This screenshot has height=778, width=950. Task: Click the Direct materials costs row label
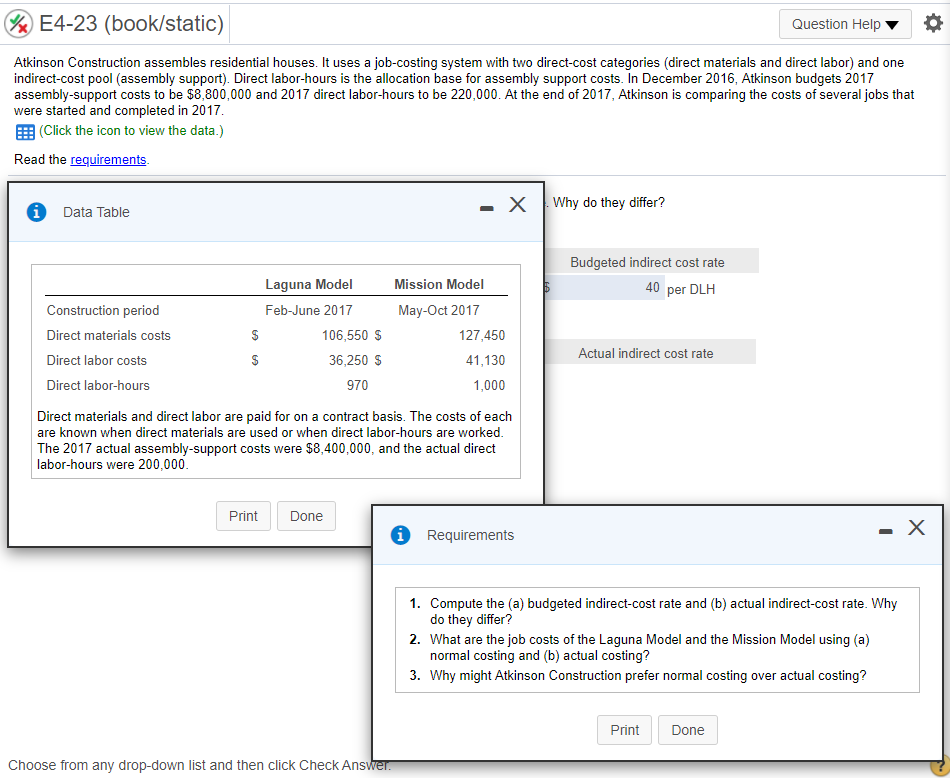click(108, 335)
